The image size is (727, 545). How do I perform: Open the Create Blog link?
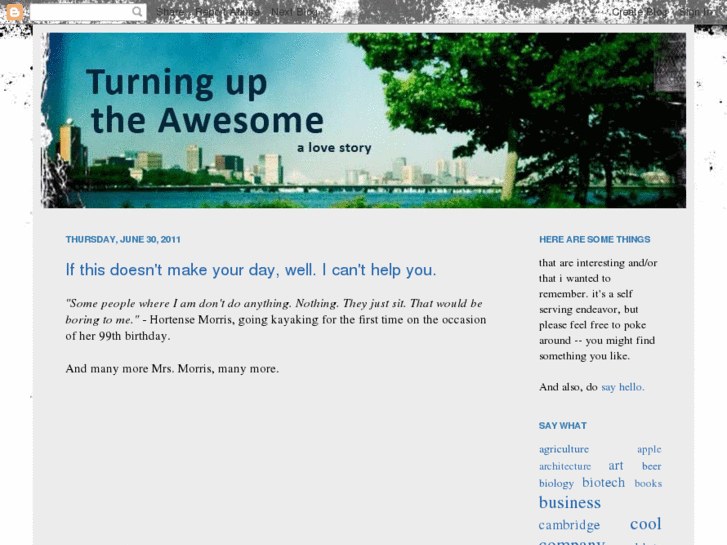coord(639,12)
